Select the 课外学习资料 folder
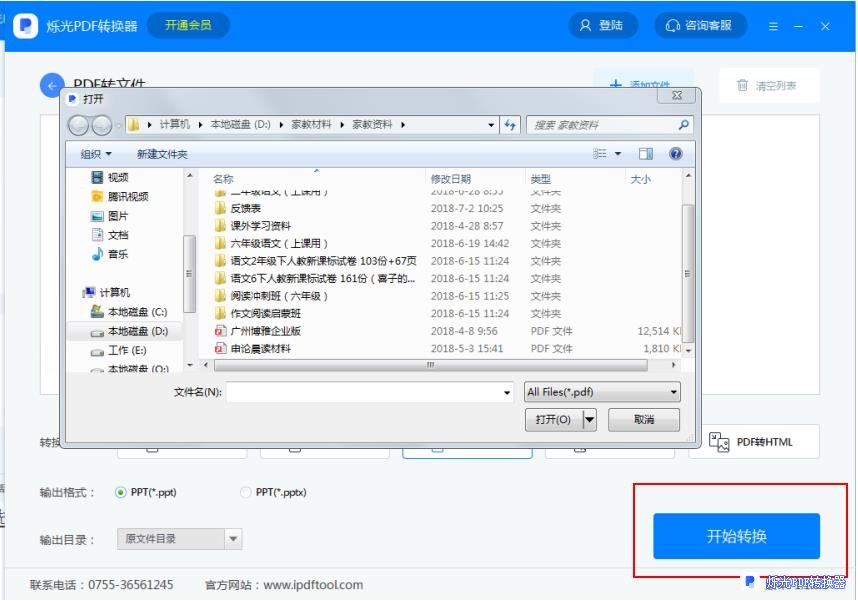Screen dimensions: 858x601 point(253,226)
